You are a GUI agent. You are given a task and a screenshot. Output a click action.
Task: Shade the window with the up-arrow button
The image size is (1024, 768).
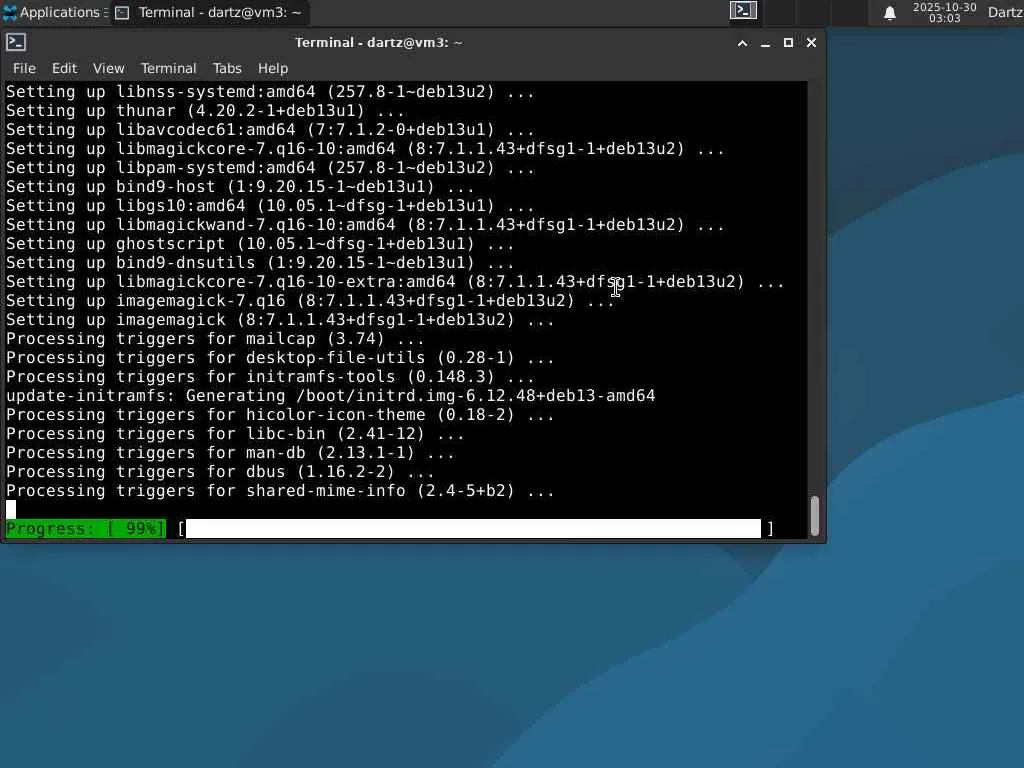[x=743, y=43]
